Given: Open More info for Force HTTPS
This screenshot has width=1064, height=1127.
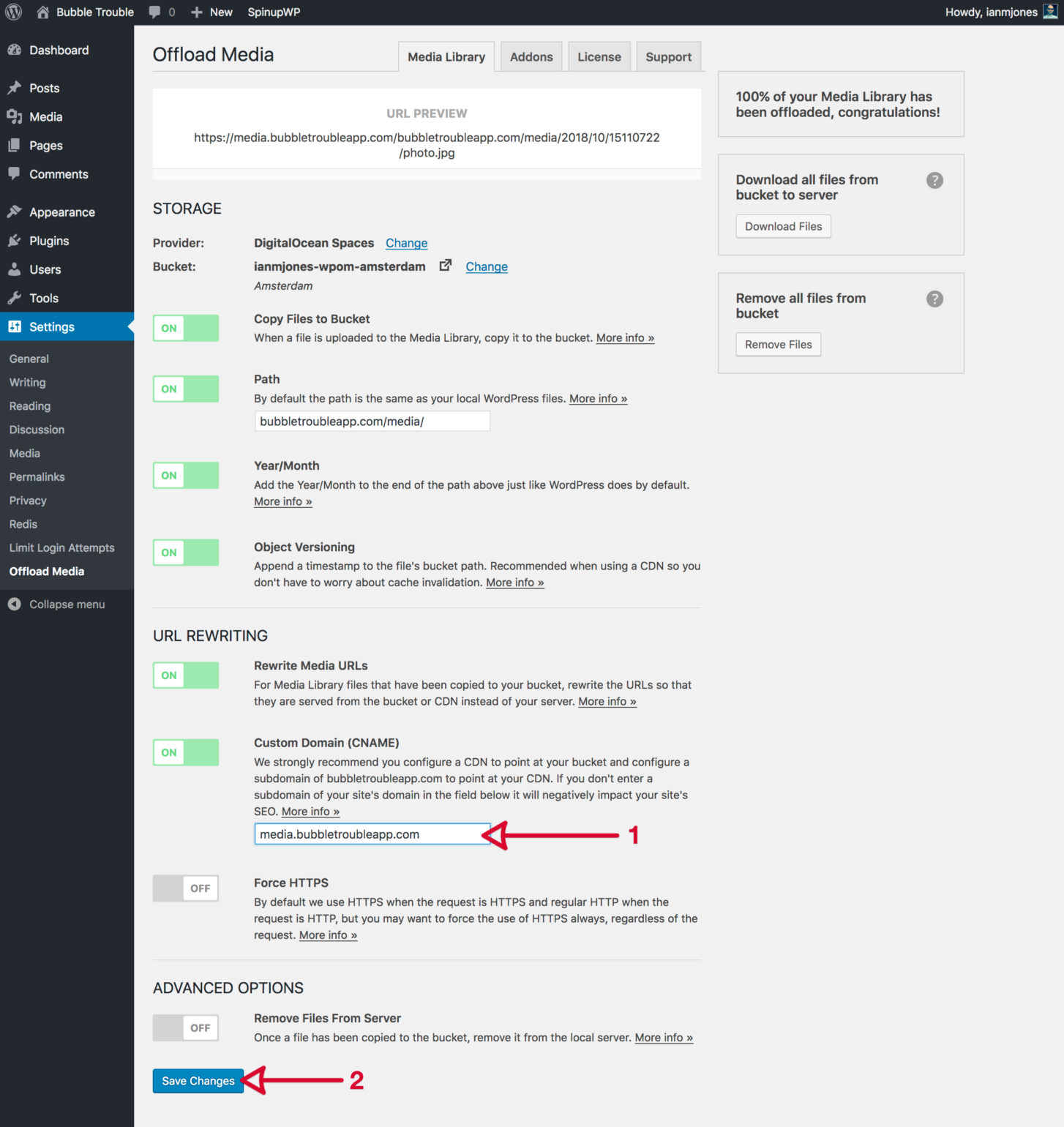Looking at the screenshot, I should (x=328, y=935).
